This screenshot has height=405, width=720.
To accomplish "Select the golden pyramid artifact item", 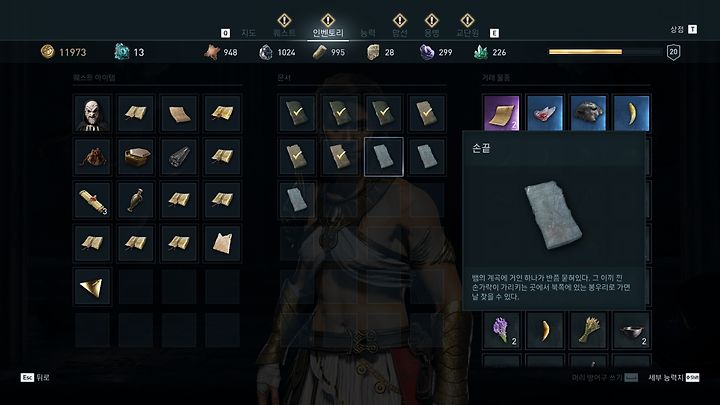I will point(92,287).
